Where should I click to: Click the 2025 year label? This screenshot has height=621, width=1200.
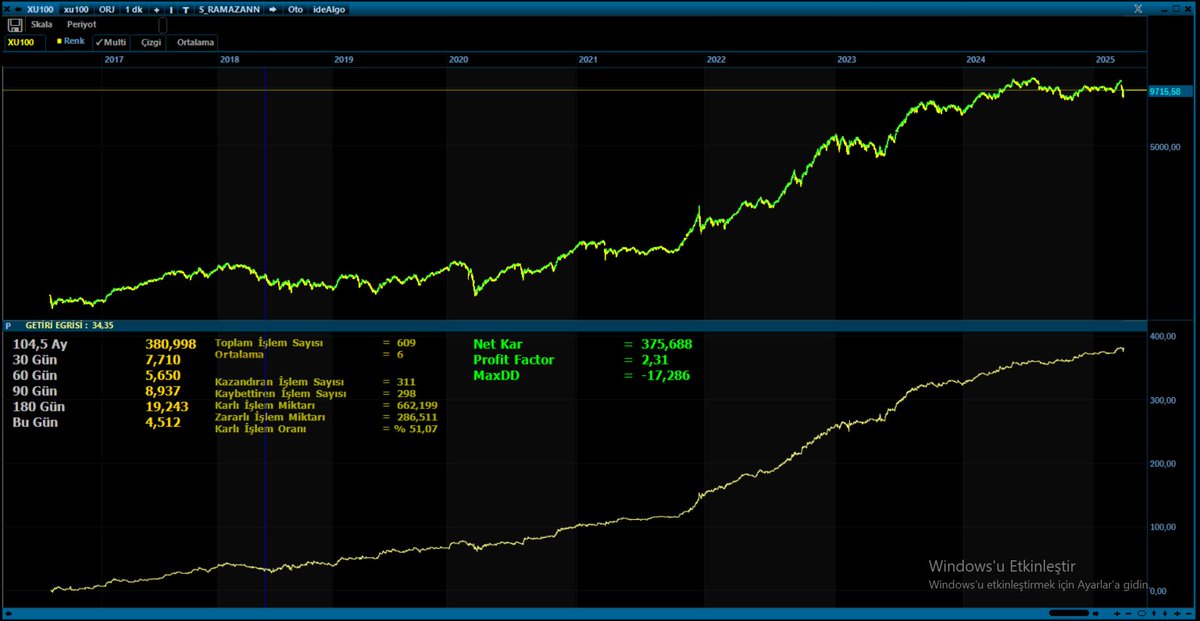click(1105, 60)
